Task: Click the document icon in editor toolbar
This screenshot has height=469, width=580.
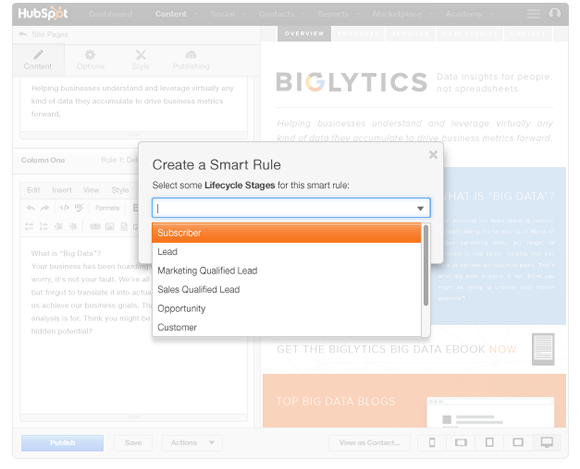Action: click(x=124, y=226)
